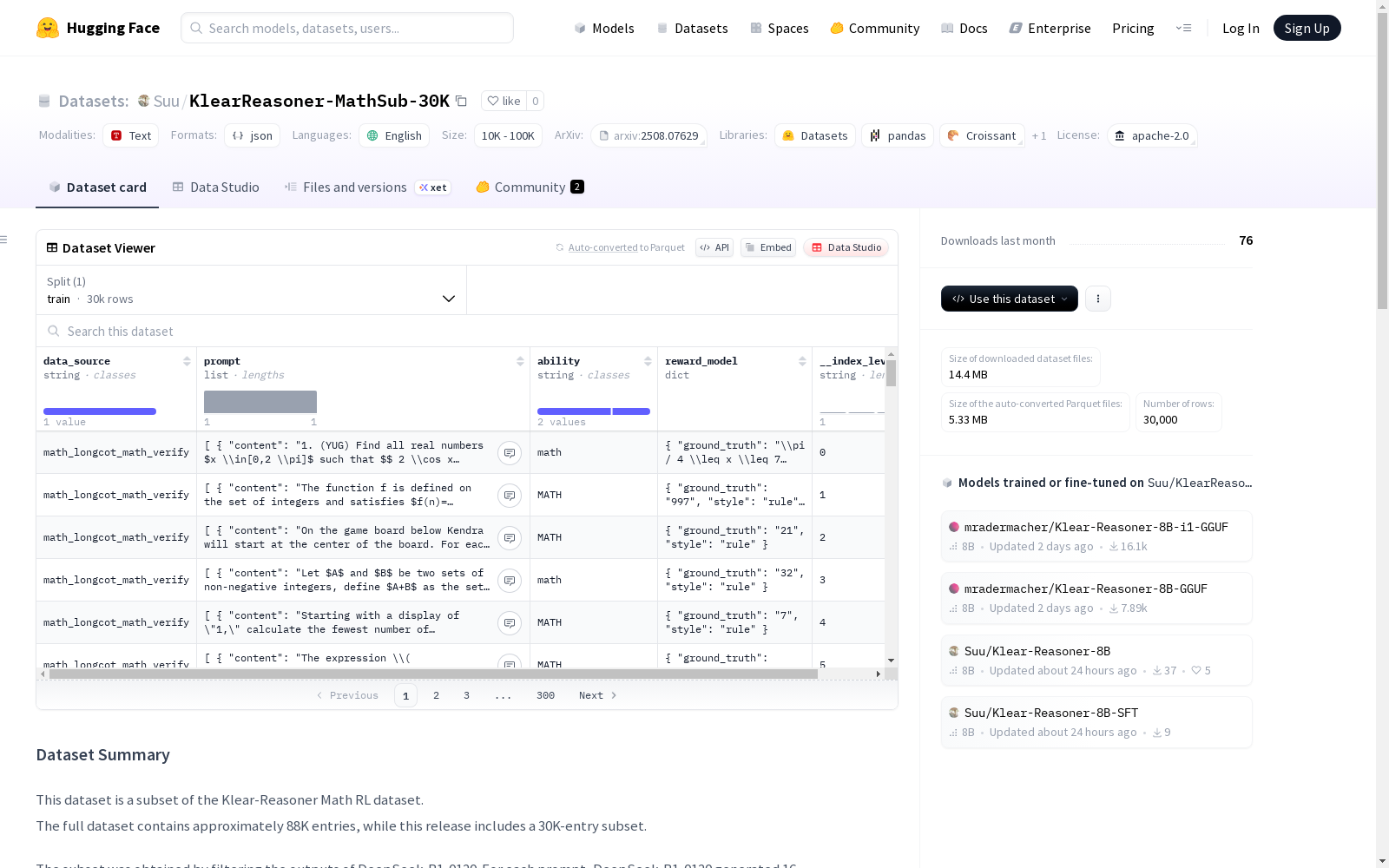
Task: Expand chat preview for Kendra game board row
Action: [510, 537]
